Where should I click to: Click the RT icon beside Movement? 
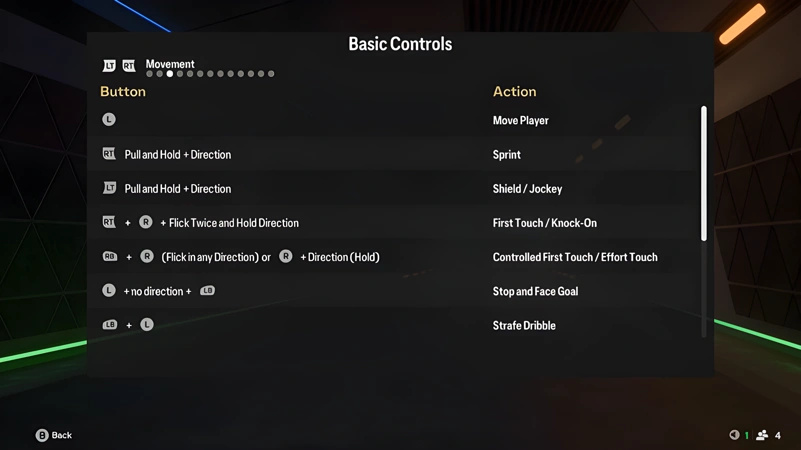[129, 65]
